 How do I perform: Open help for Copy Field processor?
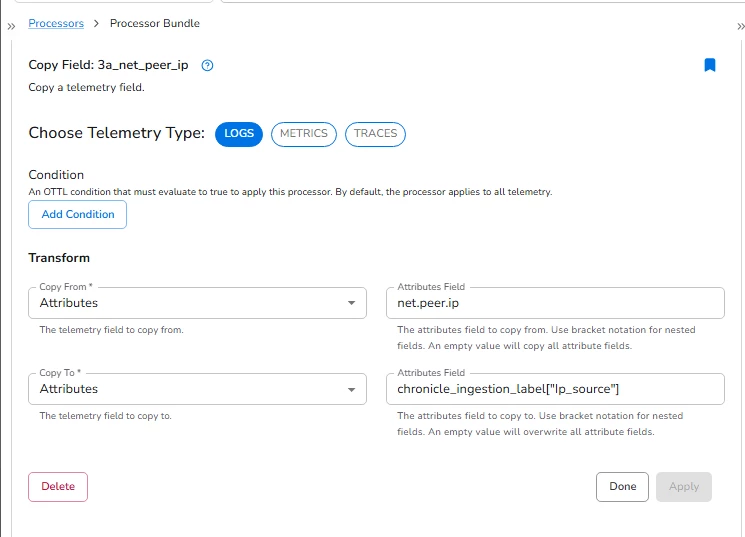coord(207,66)
